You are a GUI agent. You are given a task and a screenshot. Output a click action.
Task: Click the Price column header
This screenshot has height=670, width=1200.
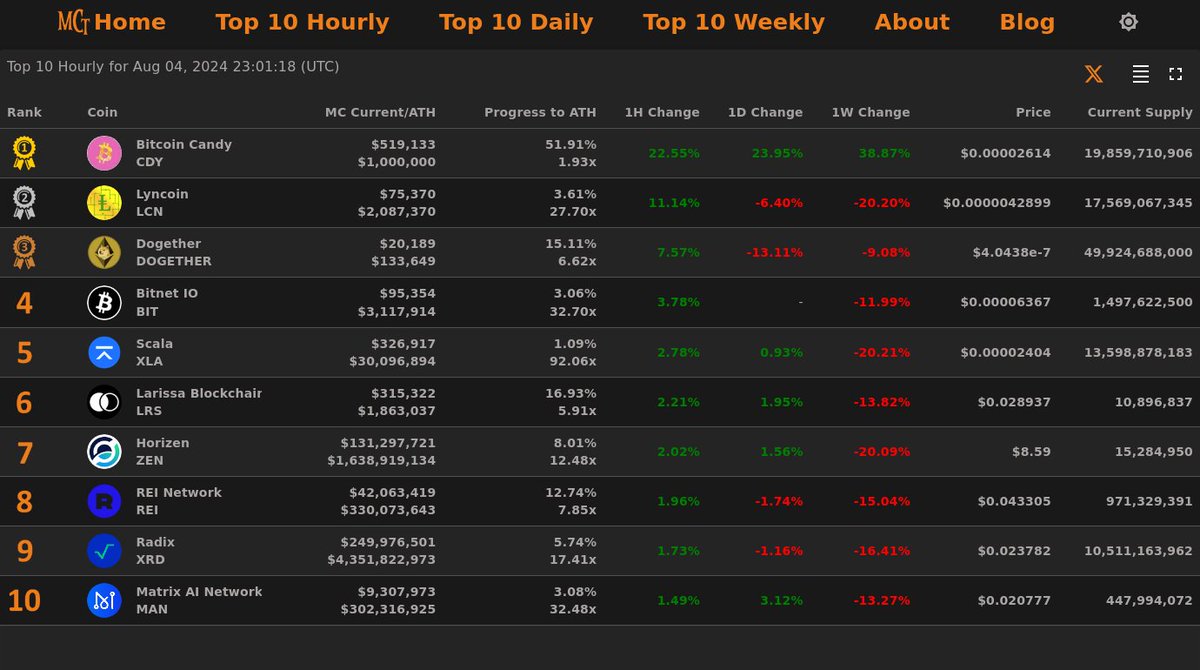(x=1033, y=112)
